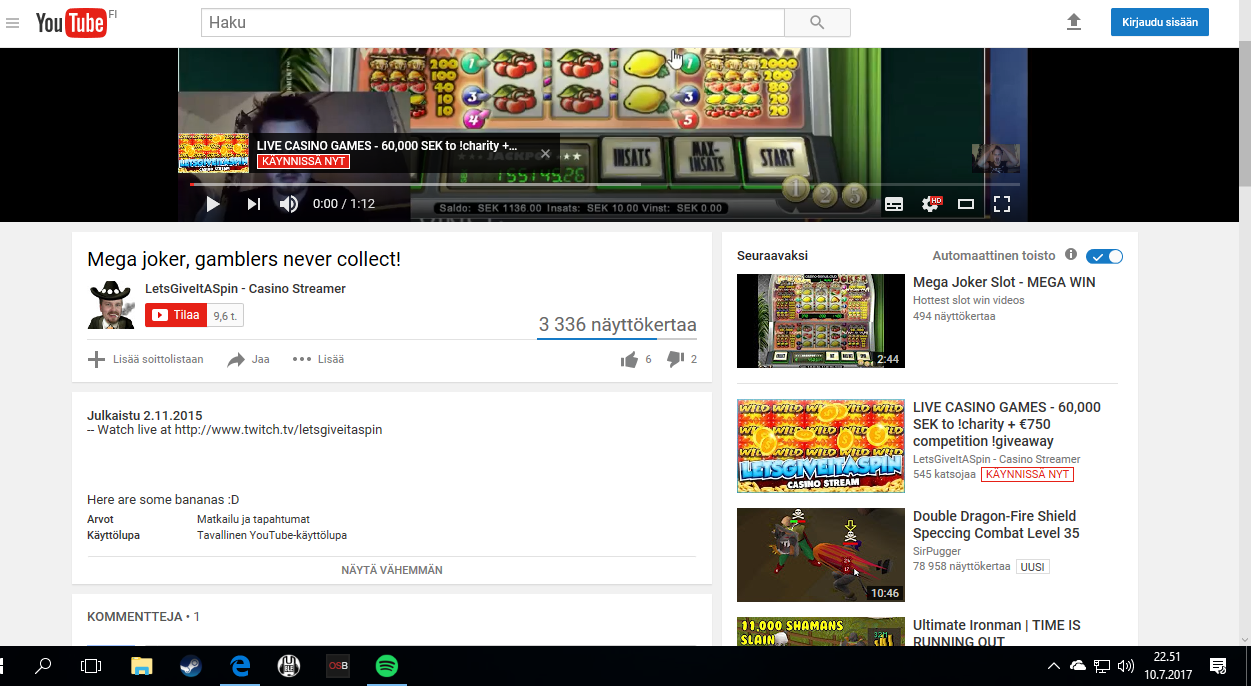This screenshot has height=686, width=1251.
Task: Open the OSB app in taskbar
Action: point(338,665)
